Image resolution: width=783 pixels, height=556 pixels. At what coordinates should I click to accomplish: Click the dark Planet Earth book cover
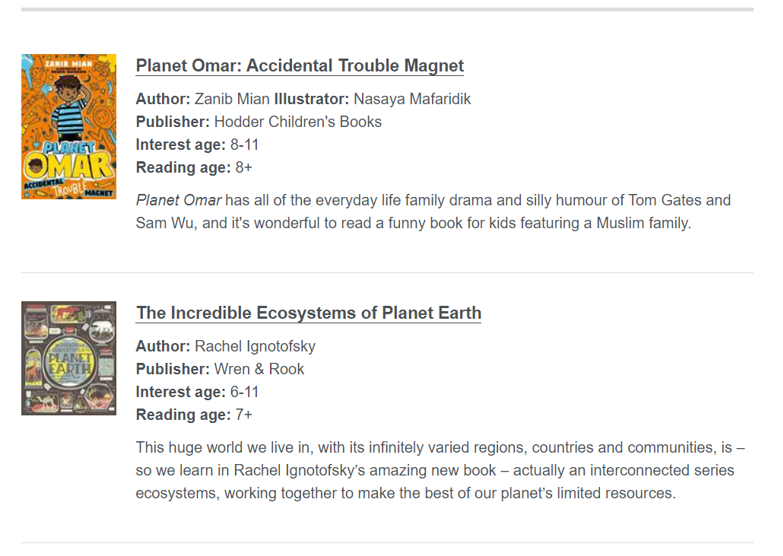click(x=69, y=358)
